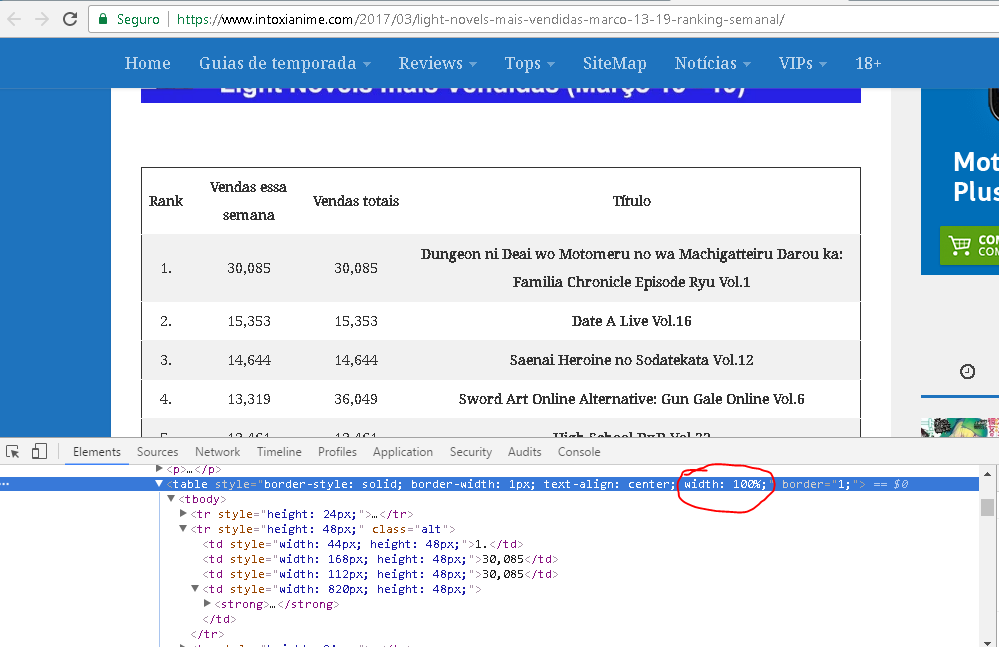This screenshot has width=999, height=647.
Task: Click the browser back arrow
Action: [14, 19]
